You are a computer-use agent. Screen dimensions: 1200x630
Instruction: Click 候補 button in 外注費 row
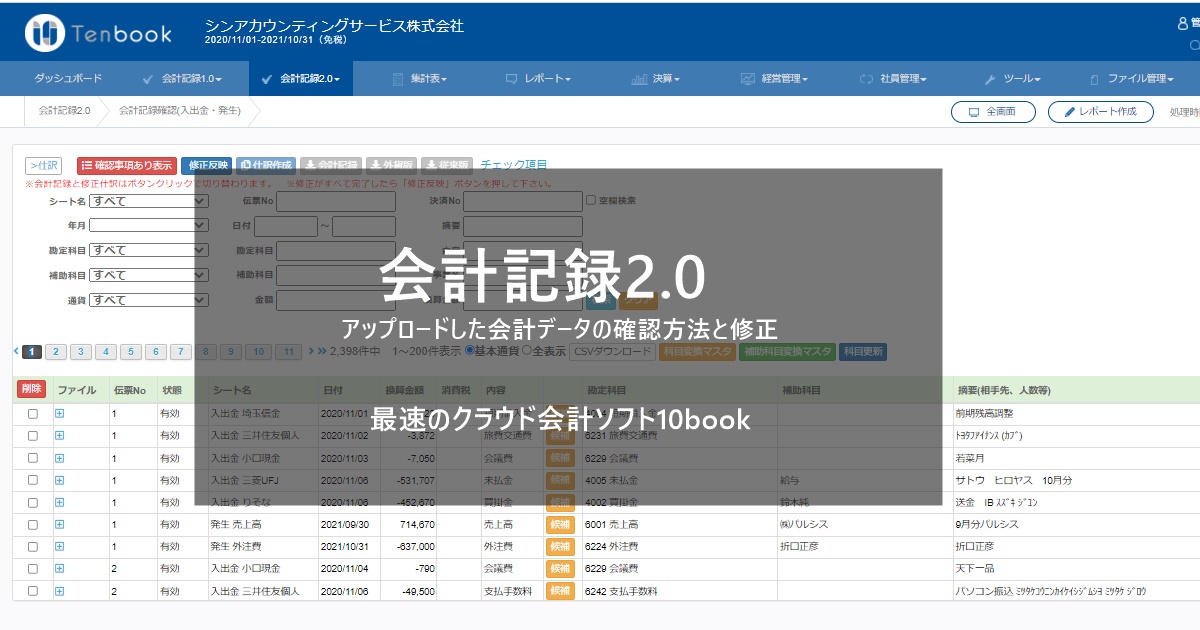click(x=560, y=547)
